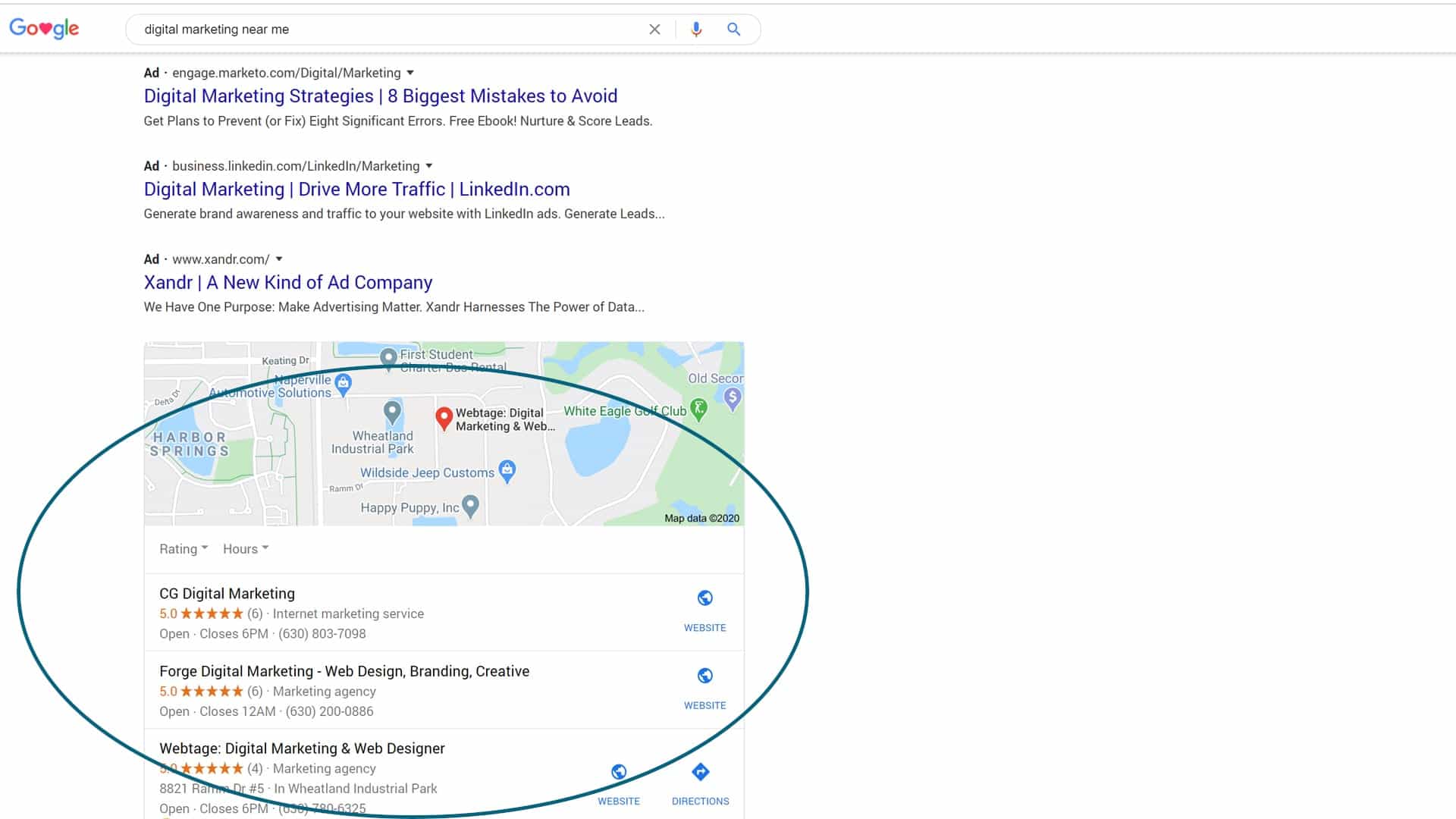Click Harbor Springs label on map
This screenshot has height=819, width=1456.
tap(190, 444)
